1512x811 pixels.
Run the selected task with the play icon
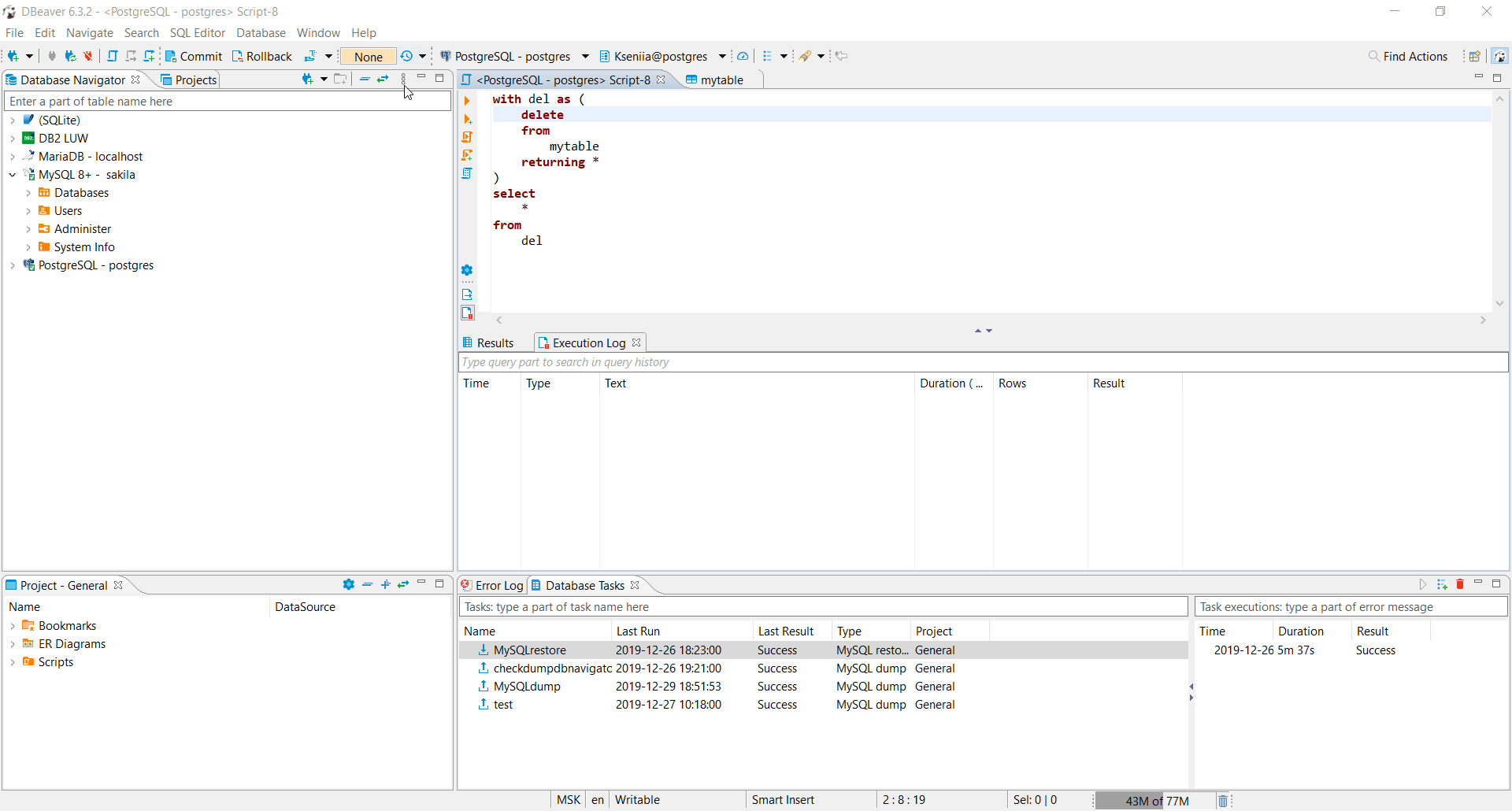pos(1423,584)
